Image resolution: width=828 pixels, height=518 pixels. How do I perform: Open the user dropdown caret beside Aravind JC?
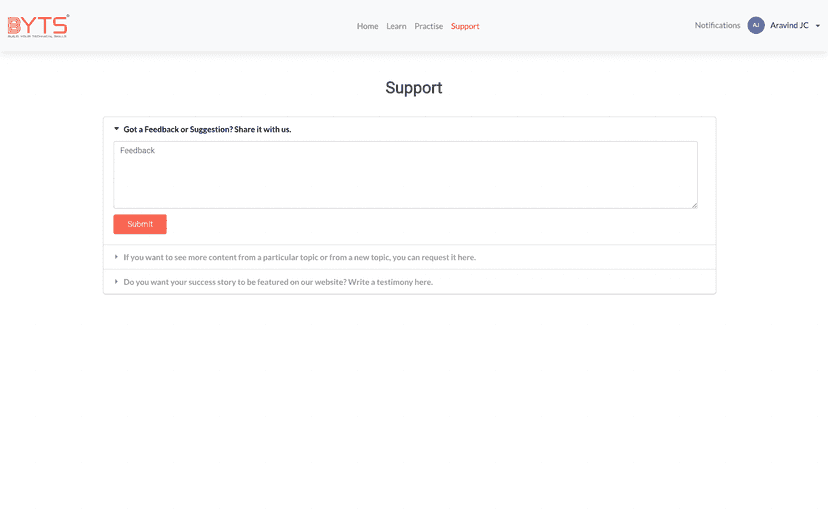(817, 26)
